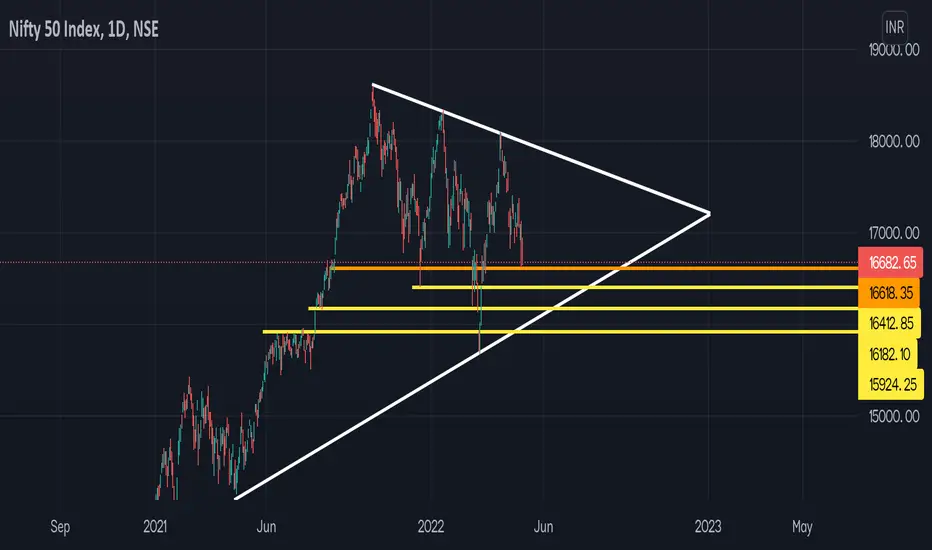Select the orange horizontal support line
Viewport: 932px width, 550px height.
point(594,268)
